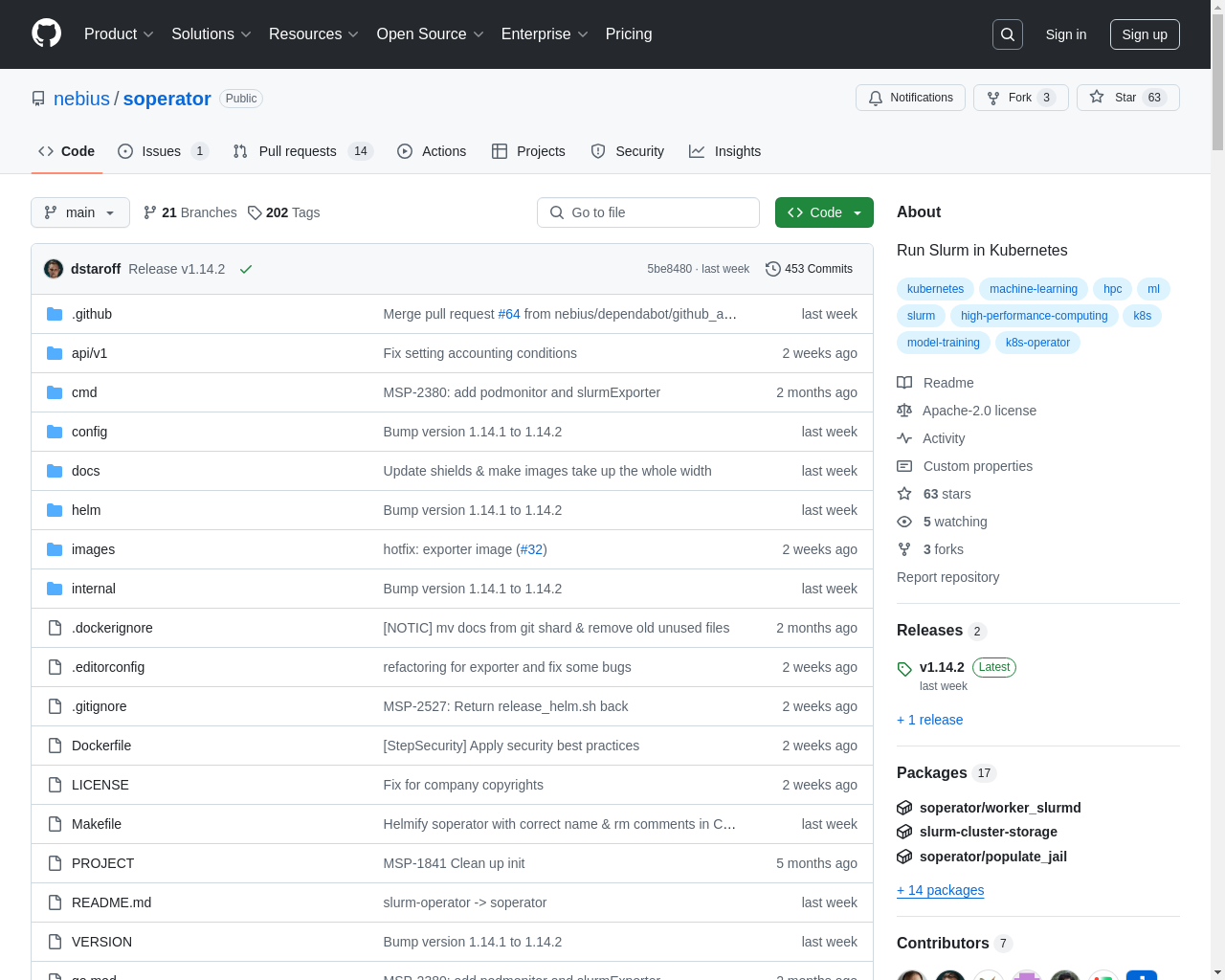Open pull request #64 link
The height and width of the screenshot is (980, 1225).
point(509,314)
